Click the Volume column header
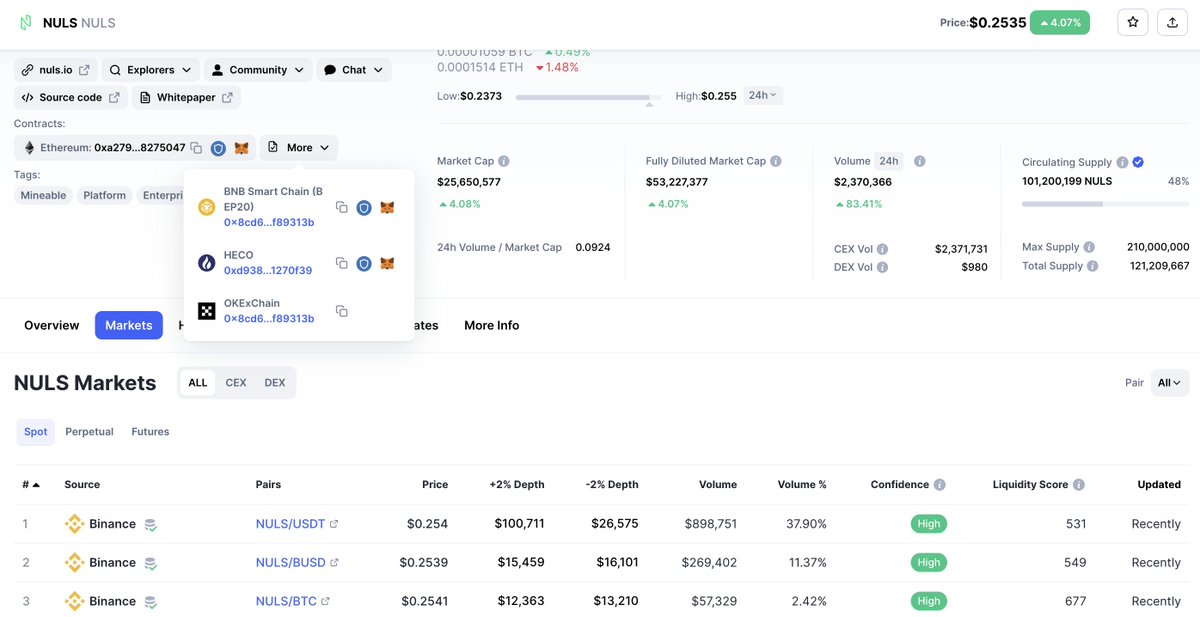 (x=718, y=484)
